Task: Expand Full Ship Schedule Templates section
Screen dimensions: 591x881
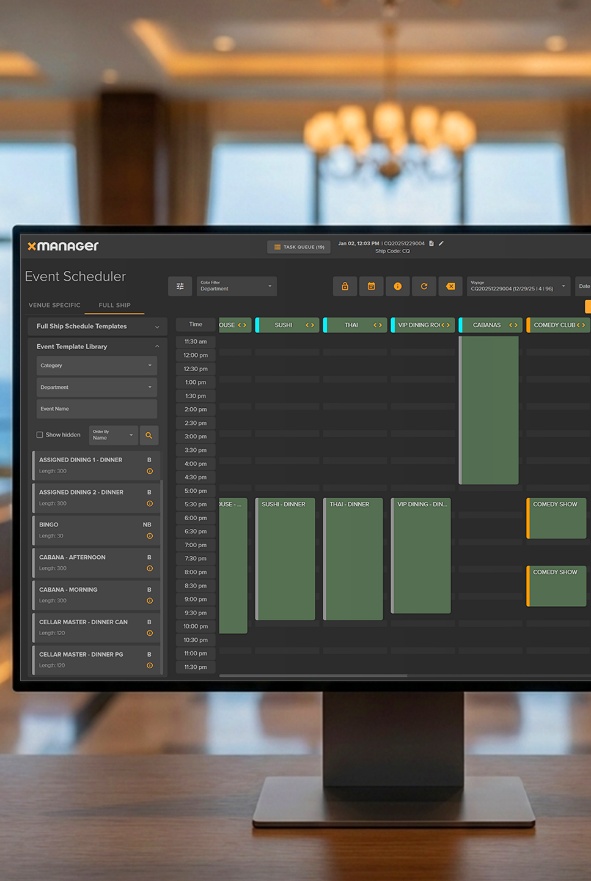Action: tap(97, 326)
